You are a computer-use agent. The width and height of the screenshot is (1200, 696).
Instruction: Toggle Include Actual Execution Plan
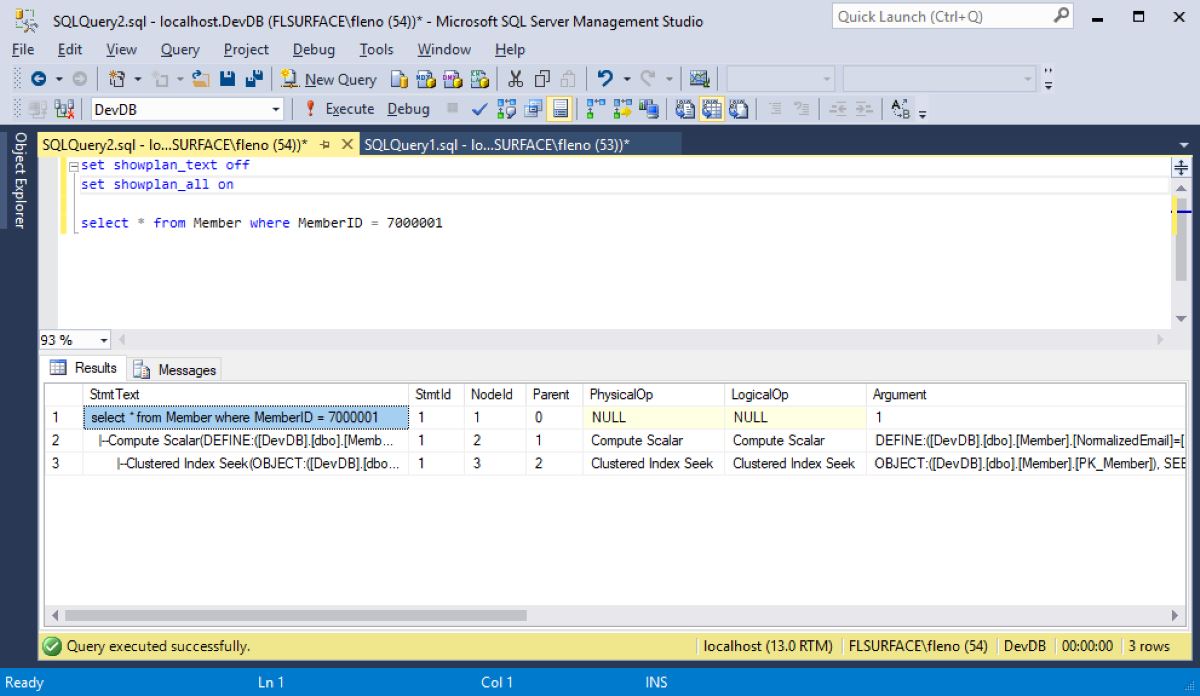pos(597,109)
